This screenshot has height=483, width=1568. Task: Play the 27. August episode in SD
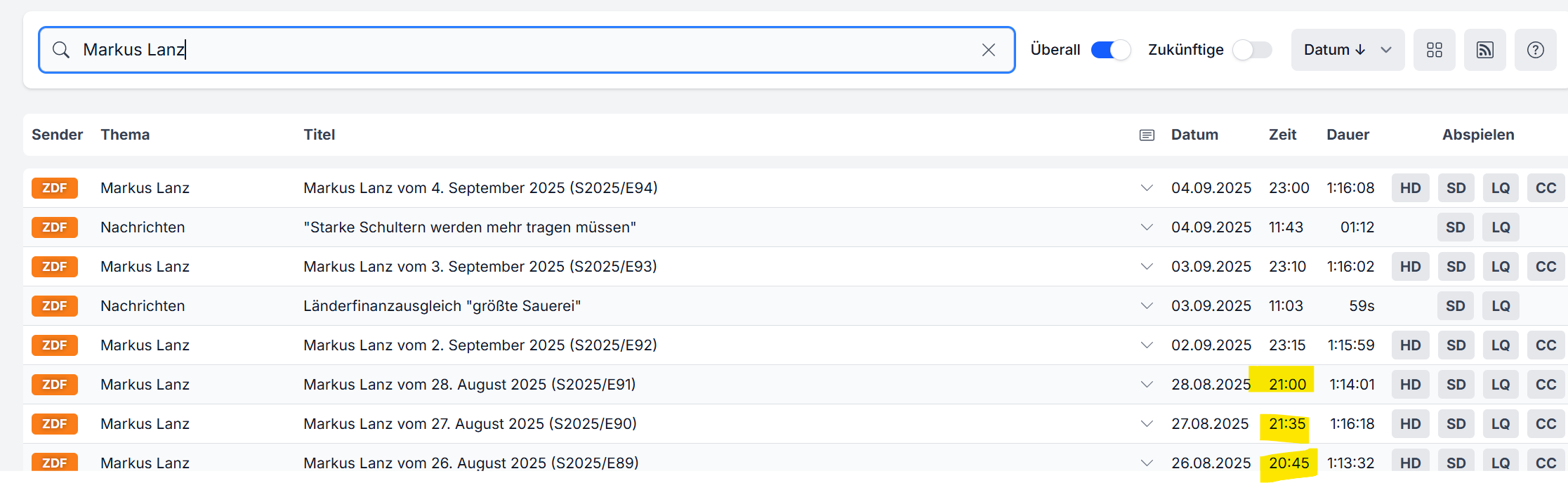1456,424
